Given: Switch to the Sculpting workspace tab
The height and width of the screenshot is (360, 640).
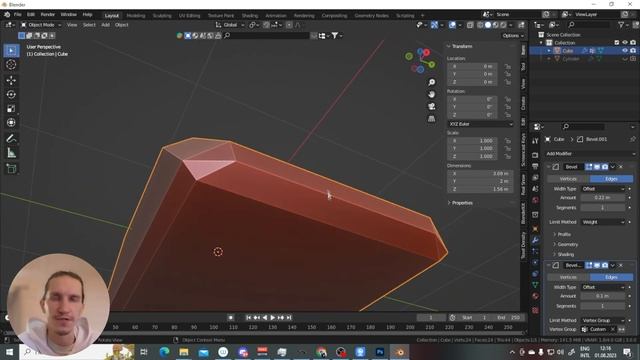Looking at the screenshot, I should coord(162,16).
